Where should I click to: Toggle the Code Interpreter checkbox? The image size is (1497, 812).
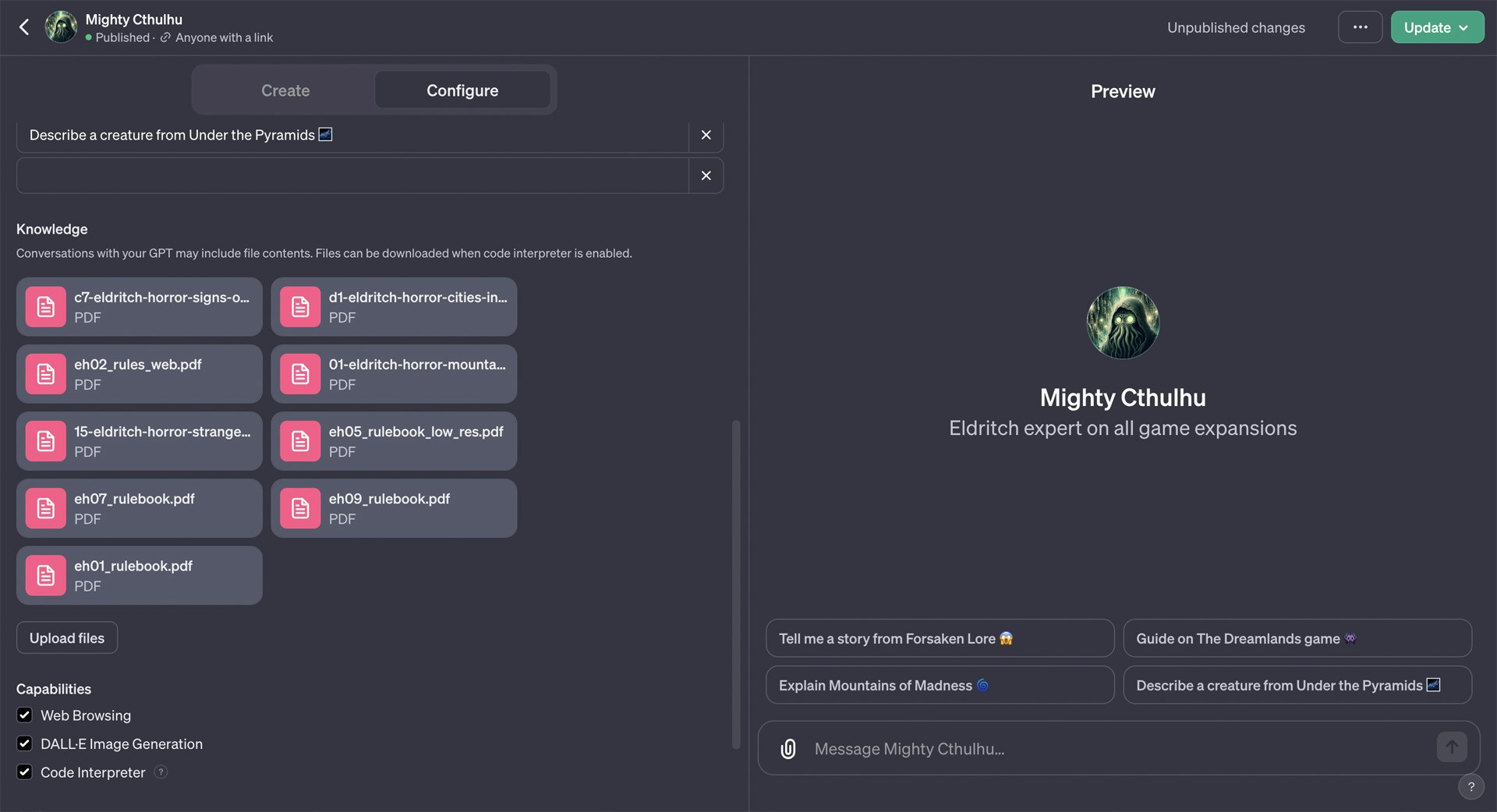click(x=25, y=771)
